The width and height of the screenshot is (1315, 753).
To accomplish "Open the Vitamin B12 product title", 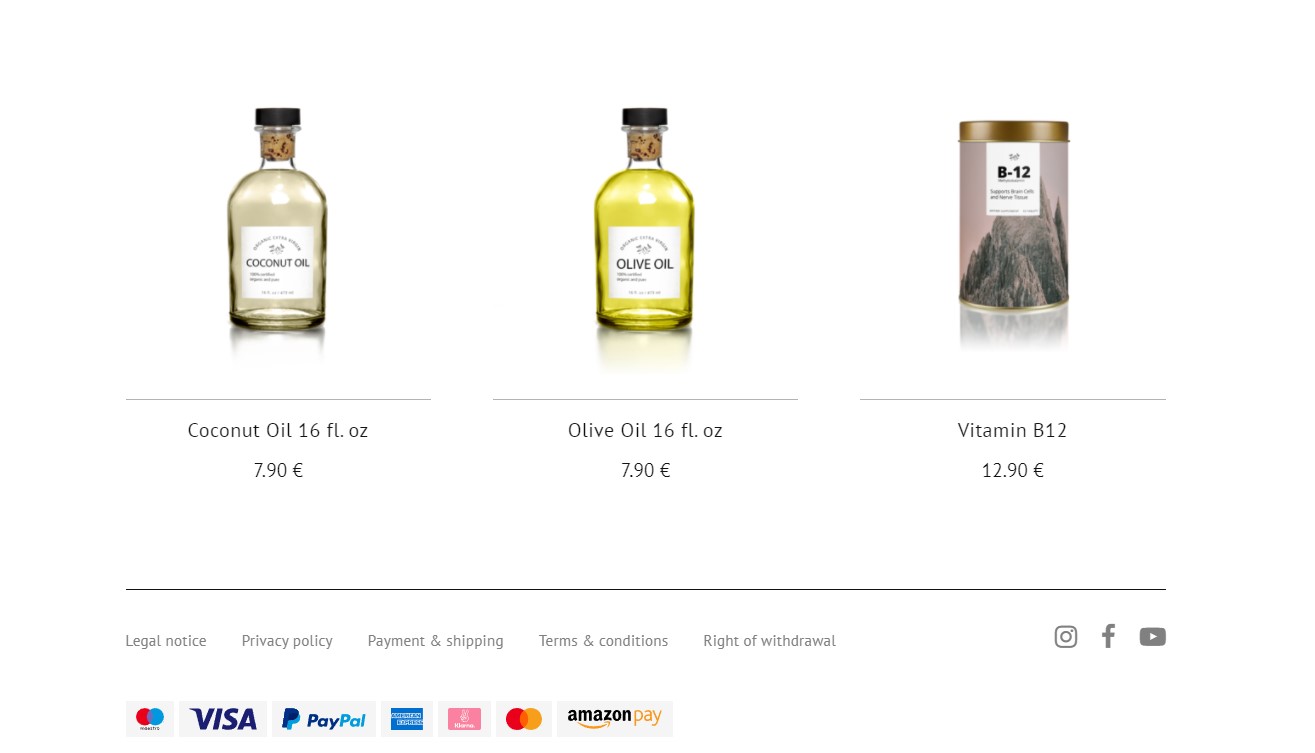I will (1013, 430).
